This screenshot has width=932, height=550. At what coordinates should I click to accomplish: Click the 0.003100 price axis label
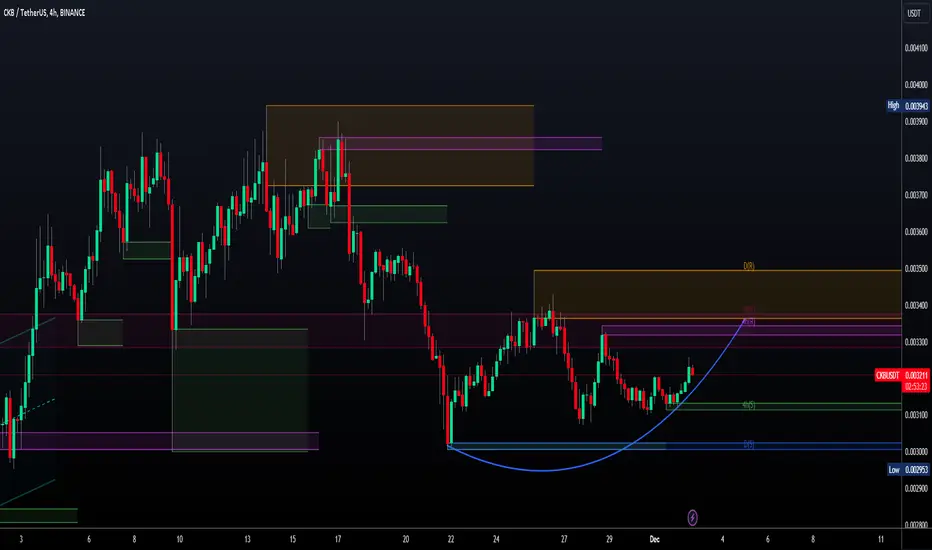[916, 415]
